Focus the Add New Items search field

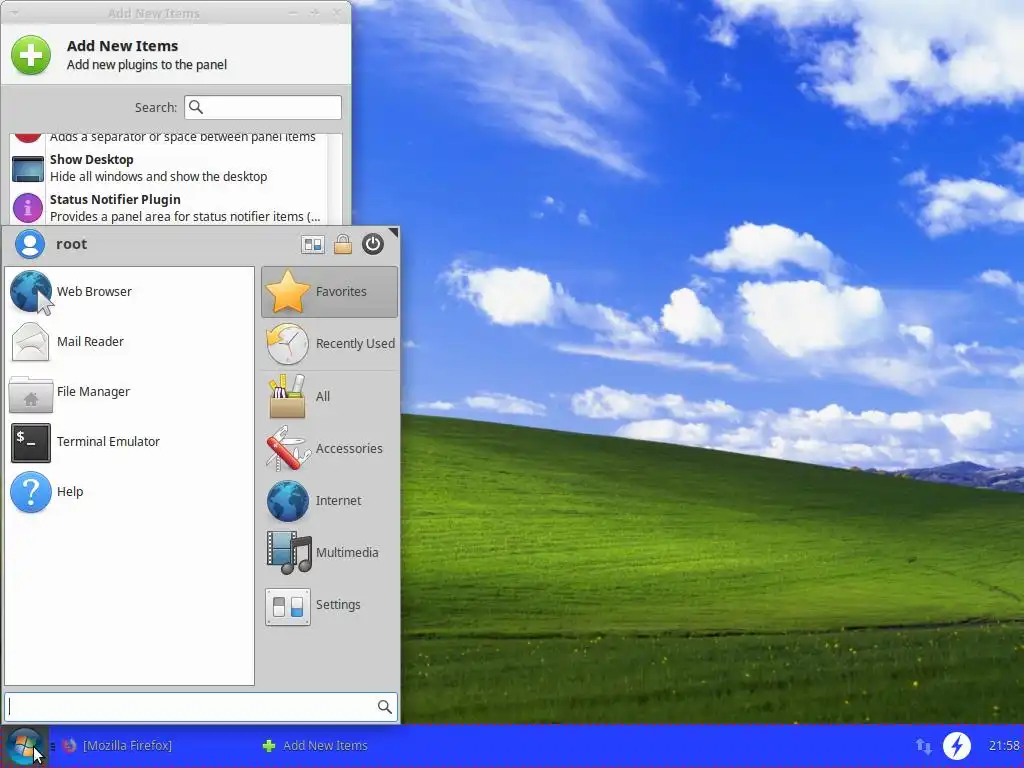click(263, 108)
